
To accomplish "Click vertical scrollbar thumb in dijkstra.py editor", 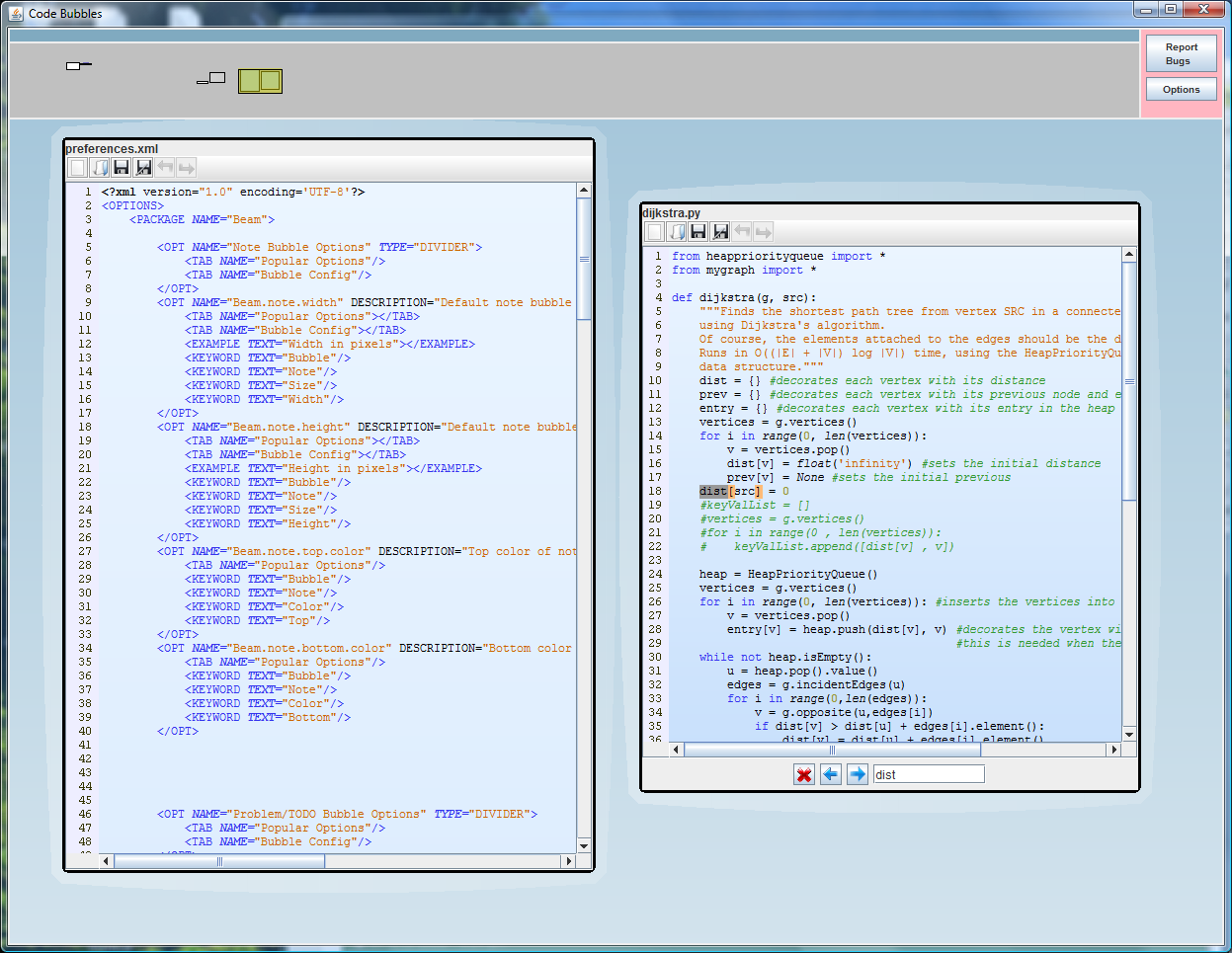I will click(x=1129, y=381).
